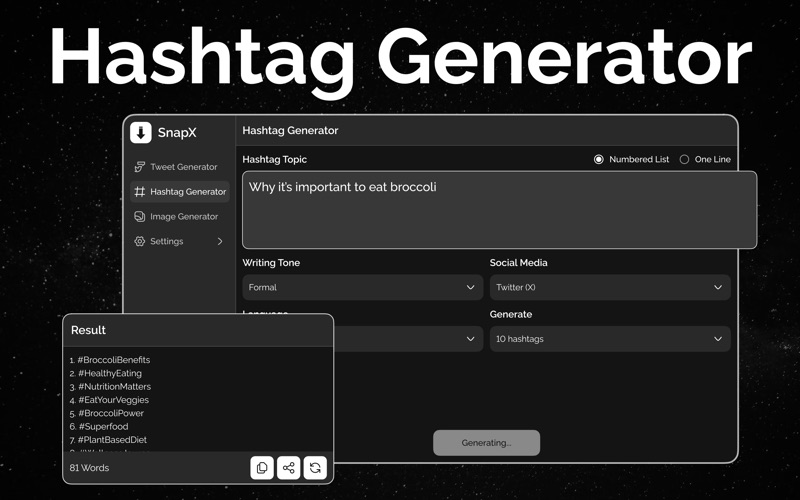Open the Language dropdown chevron
Viewport: 800px width, 500px height.
pyautogui.click(x=470, y=339)
